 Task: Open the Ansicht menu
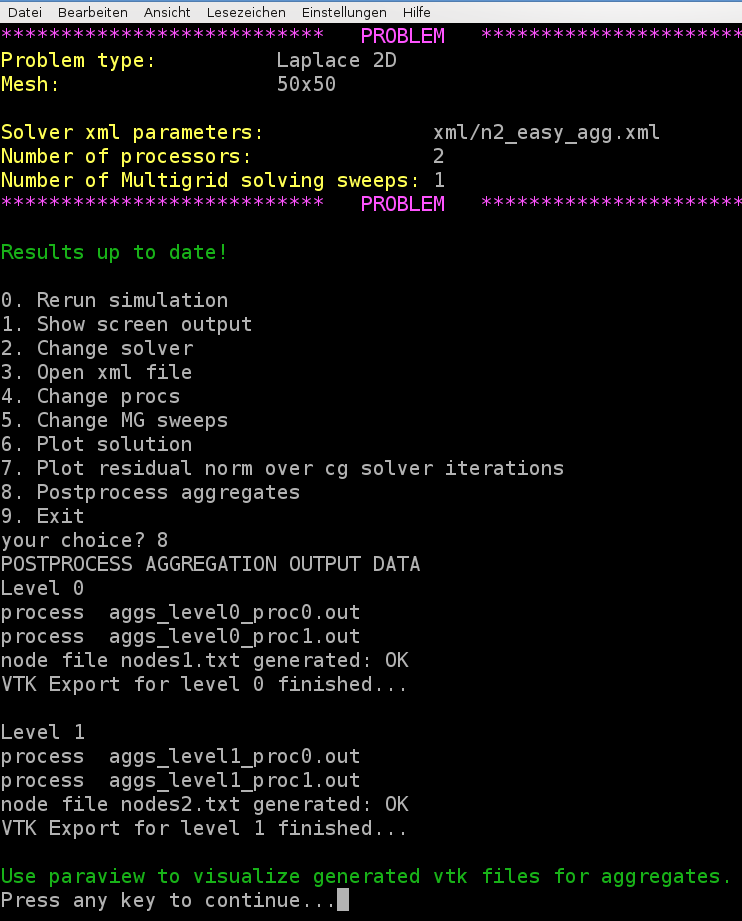point(167,12)
